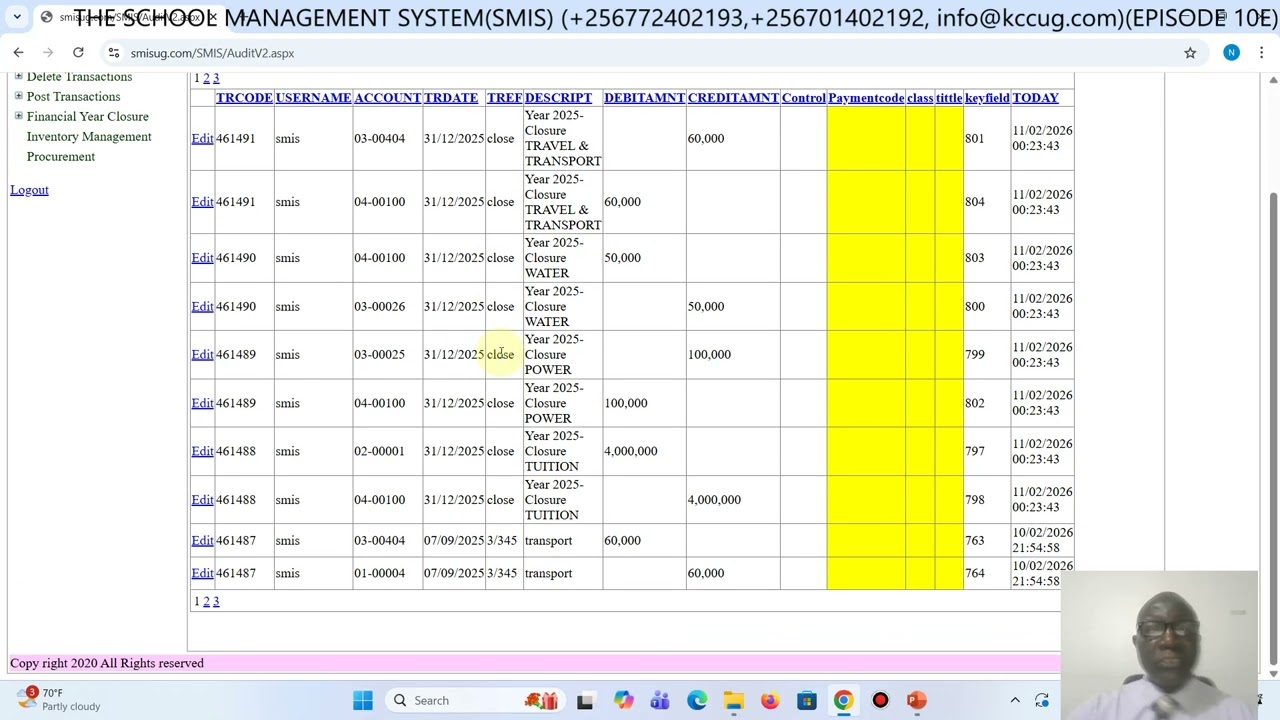This screenshot has width=1280, height=720.
Task: Open the sync icon in the system tray
Action: (x=1042, y=701)
